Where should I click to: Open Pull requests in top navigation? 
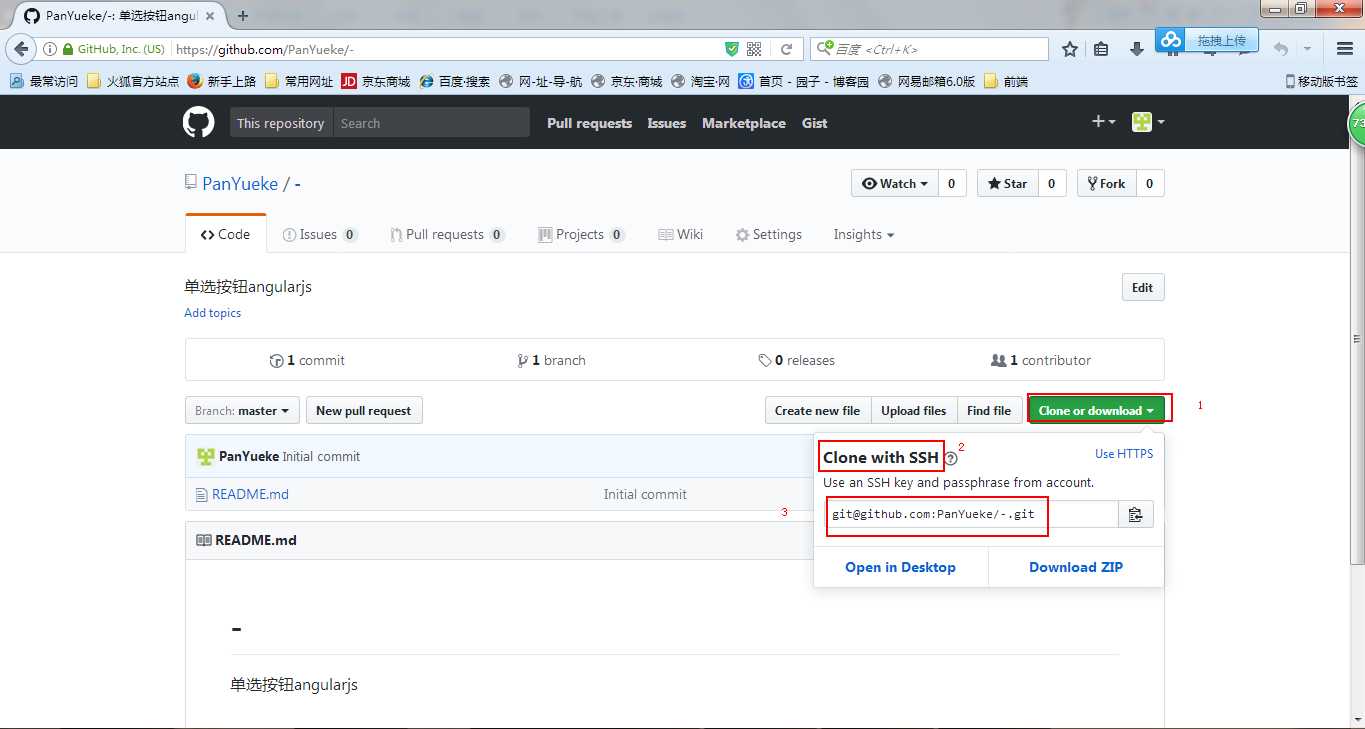589,123
